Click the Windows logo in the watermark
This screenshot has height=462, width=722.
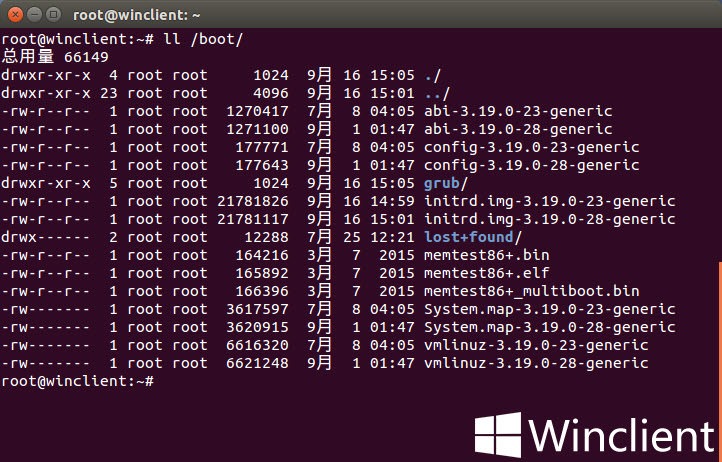coord(497,436)
